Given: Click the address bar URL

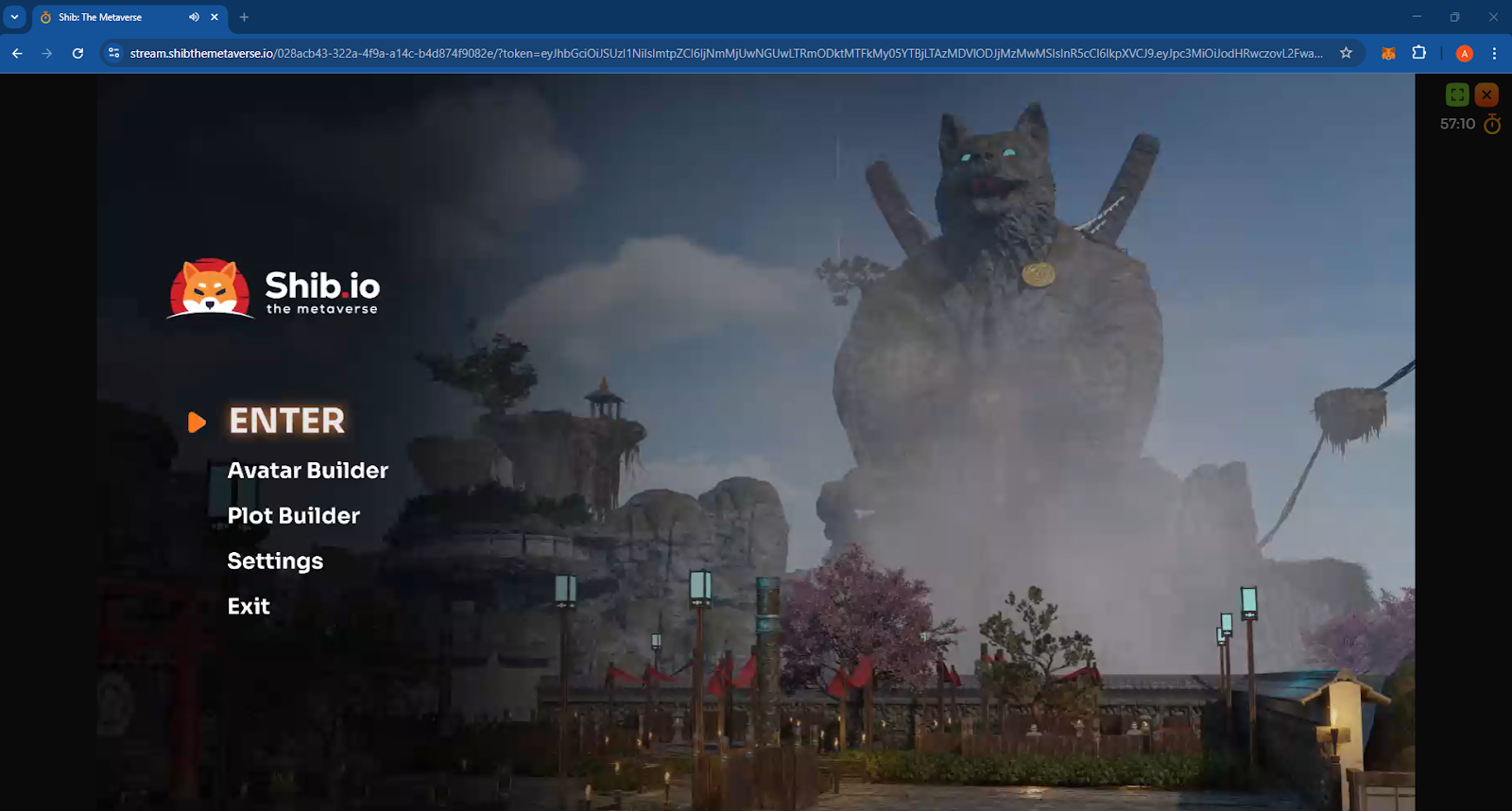Looking at the screenshot, I should tap(726, 53).
